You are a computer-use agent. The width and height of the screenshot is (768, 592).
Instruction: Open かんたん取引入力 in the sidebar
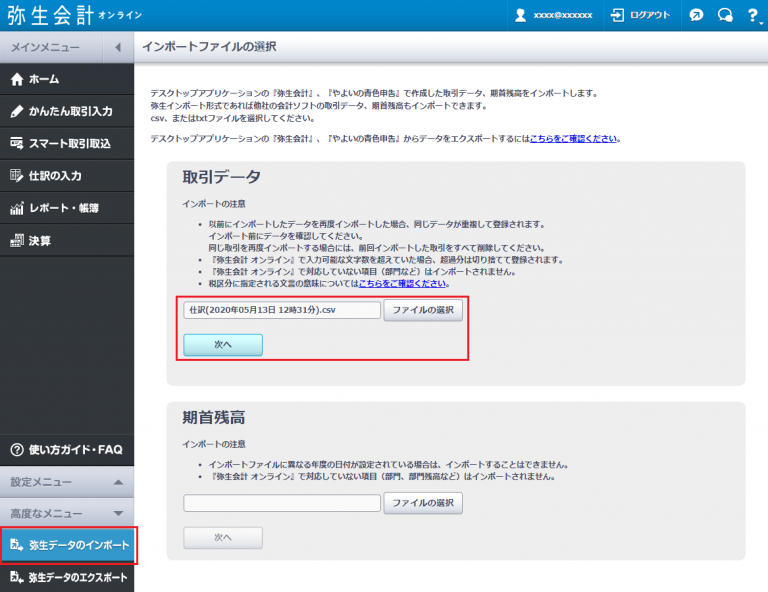coord(67,111)
